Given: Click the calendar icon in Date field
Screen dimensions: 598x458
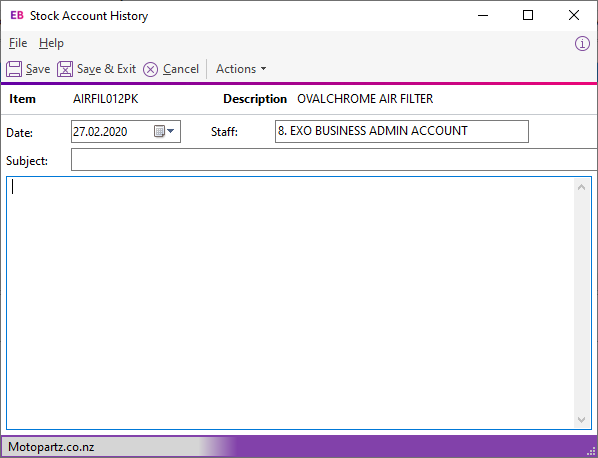Looking at the screenshot, I should tap(159, 132).
